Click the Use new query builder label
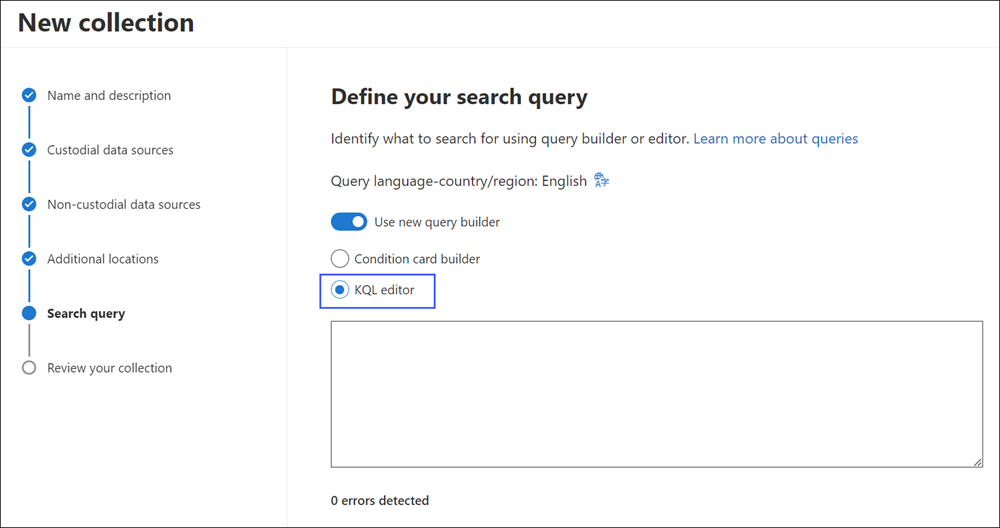The height and width of the screenshot is (528, 1000). pyautogui.click(x=437, y=222)
